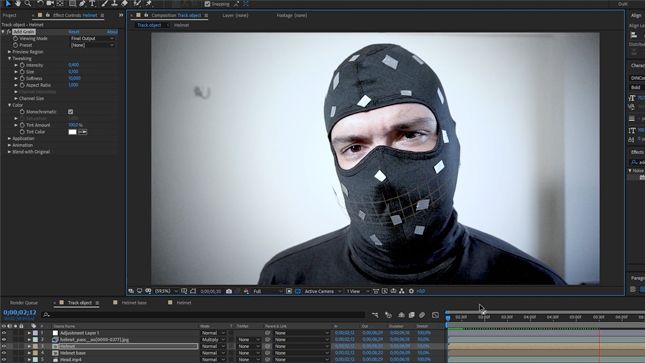Hide the Helmet layer eye toggle
The height and width of the screenshot is (363, 645).
pos(4,346)
